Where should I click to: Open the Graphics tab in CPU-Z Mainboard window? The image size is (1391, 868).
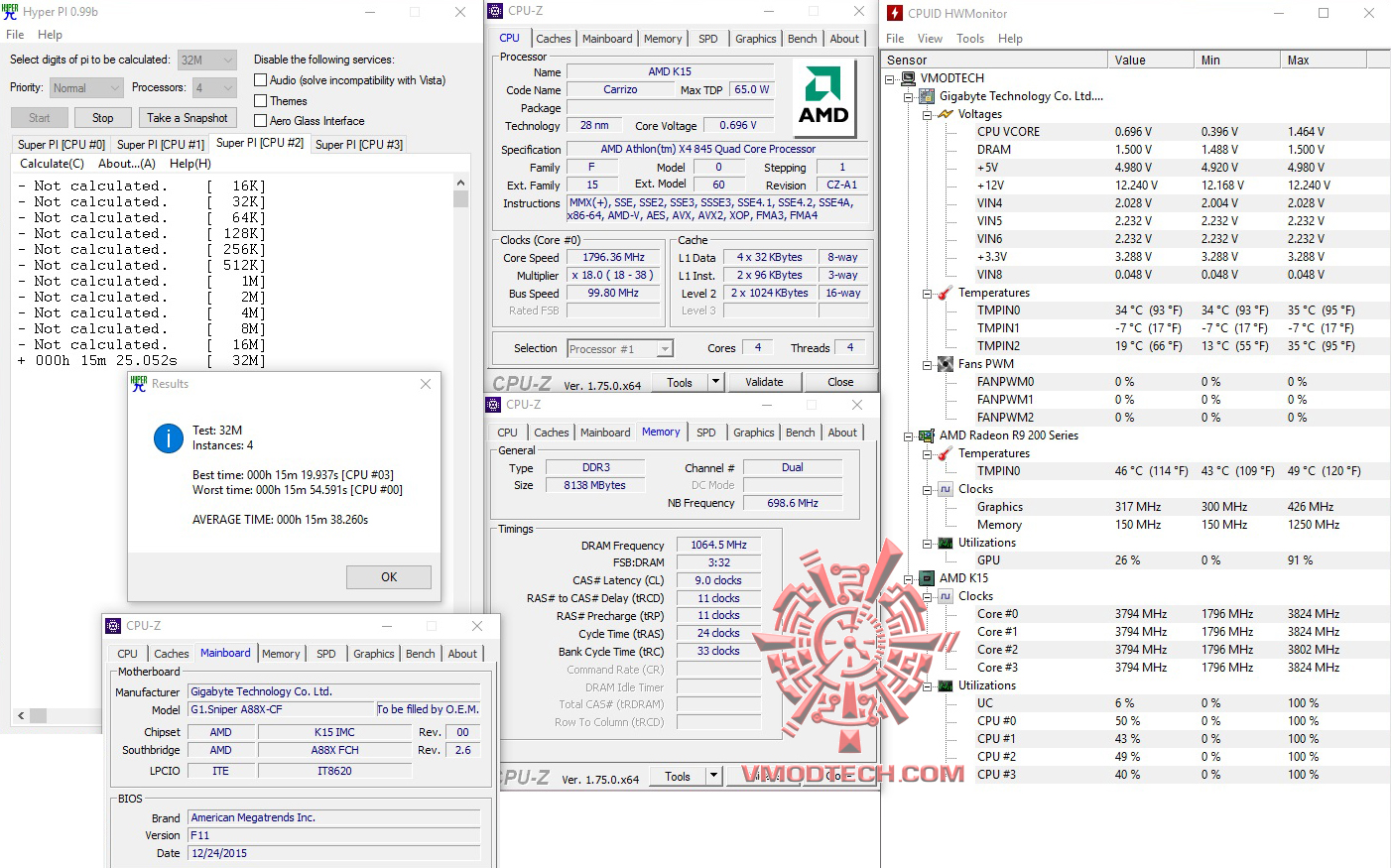coord(374,654)
